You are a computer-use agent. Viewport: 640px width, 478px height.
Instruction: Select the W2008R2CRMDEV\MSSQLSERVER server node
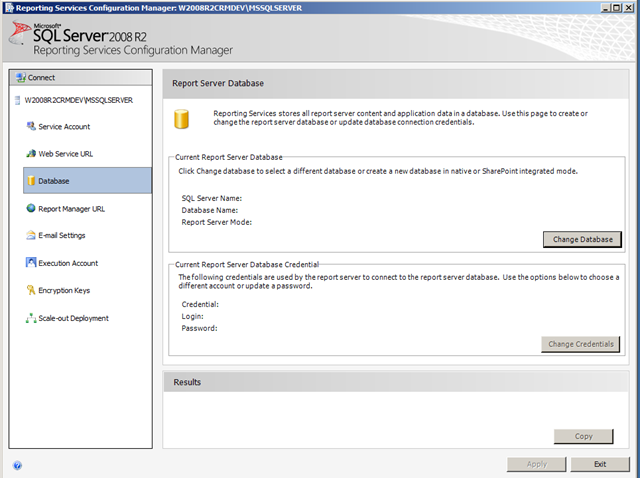pyautogui.click(x=78, y=100)
